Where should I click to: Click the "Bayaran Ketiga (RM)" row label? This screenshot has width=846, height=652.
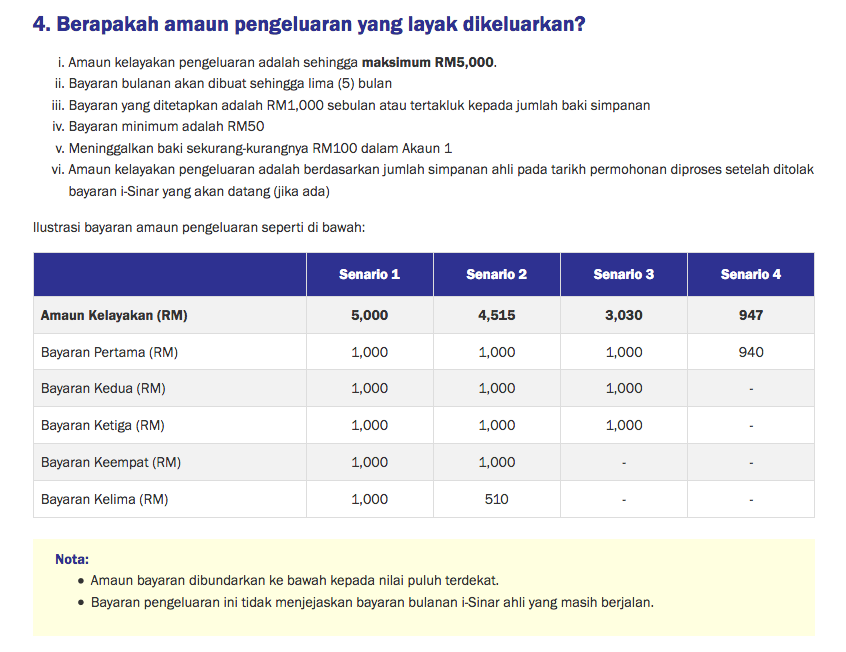[x=103, y=425]
